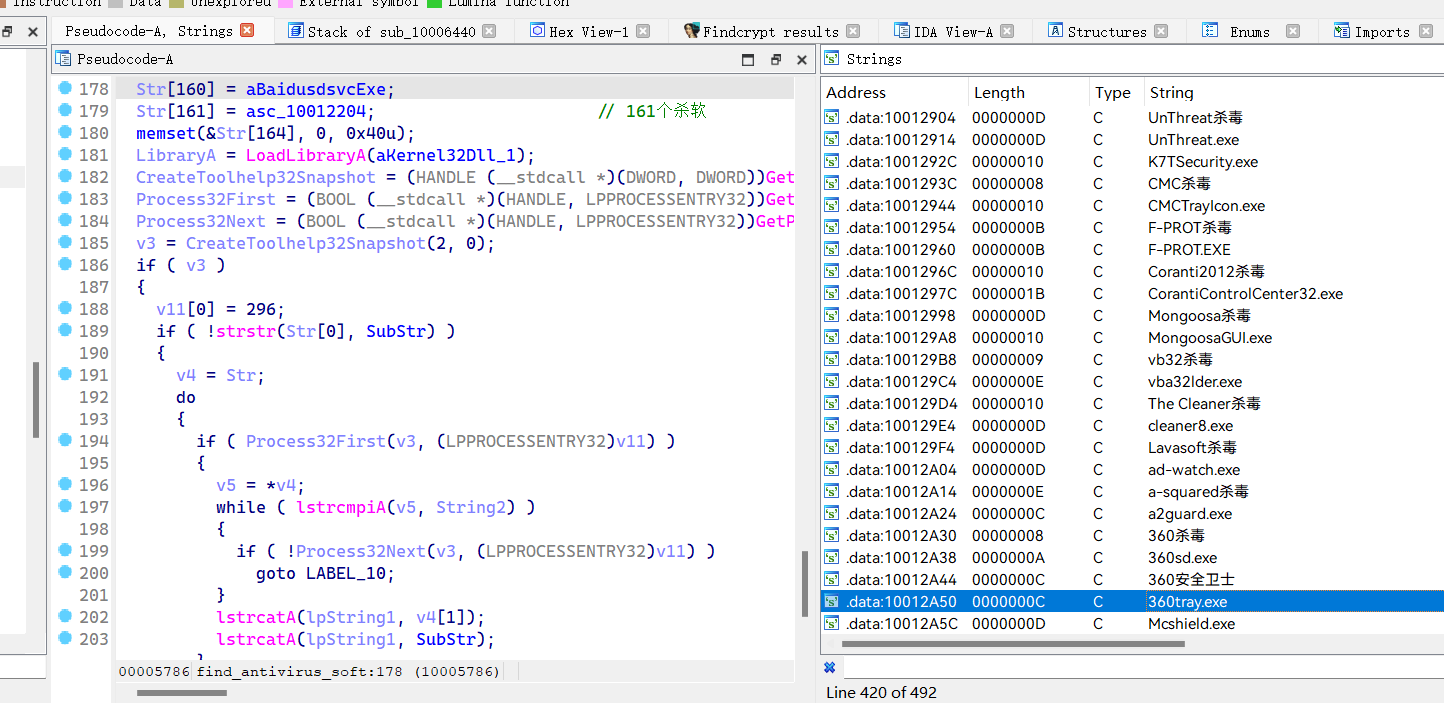Click aBaidusdsvcExe variable on line 178
Screen dimensions: 1444x703
[x=316, y=89]
